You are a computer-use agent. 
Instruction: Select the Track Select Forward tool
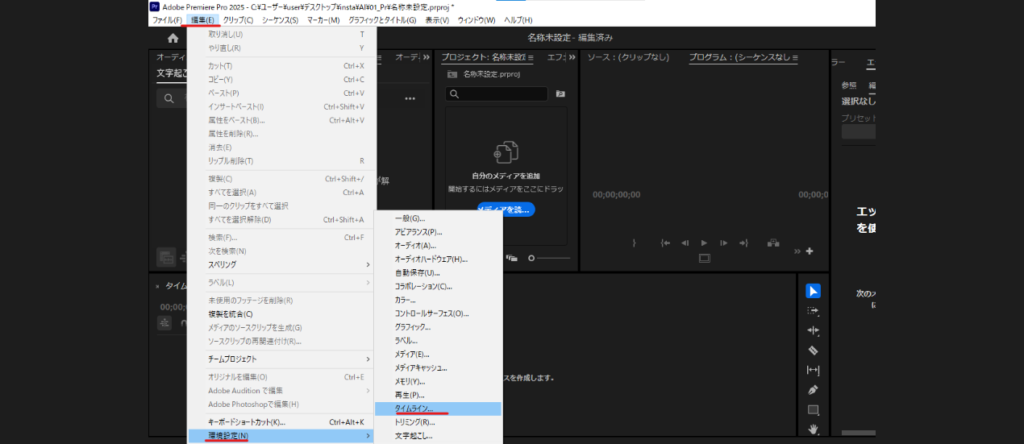tap(813, 311)
